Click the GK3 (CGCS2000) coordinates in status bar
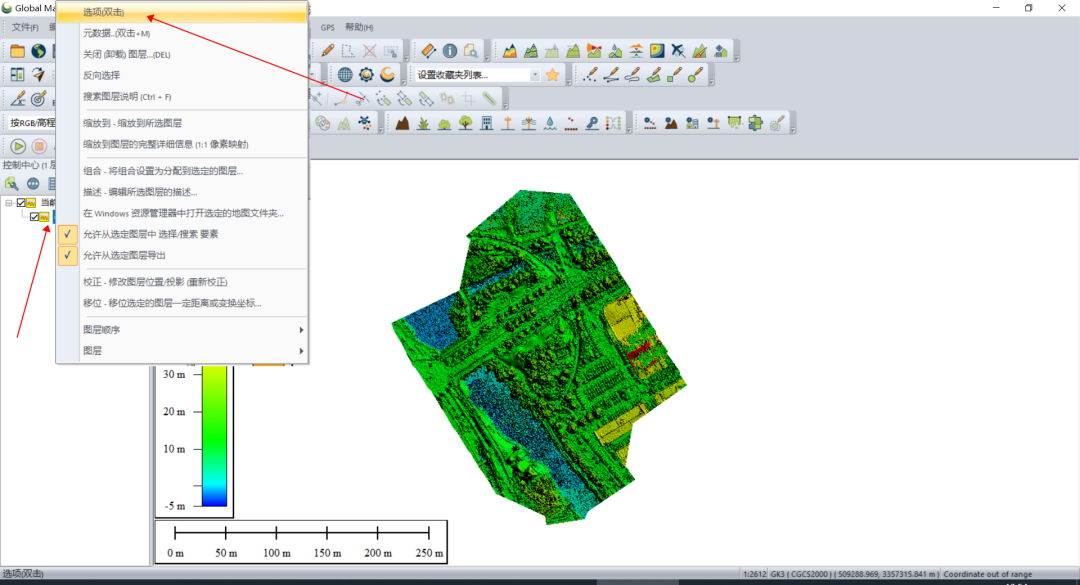This screenshot has height=585, width=1080. [853, 574]
